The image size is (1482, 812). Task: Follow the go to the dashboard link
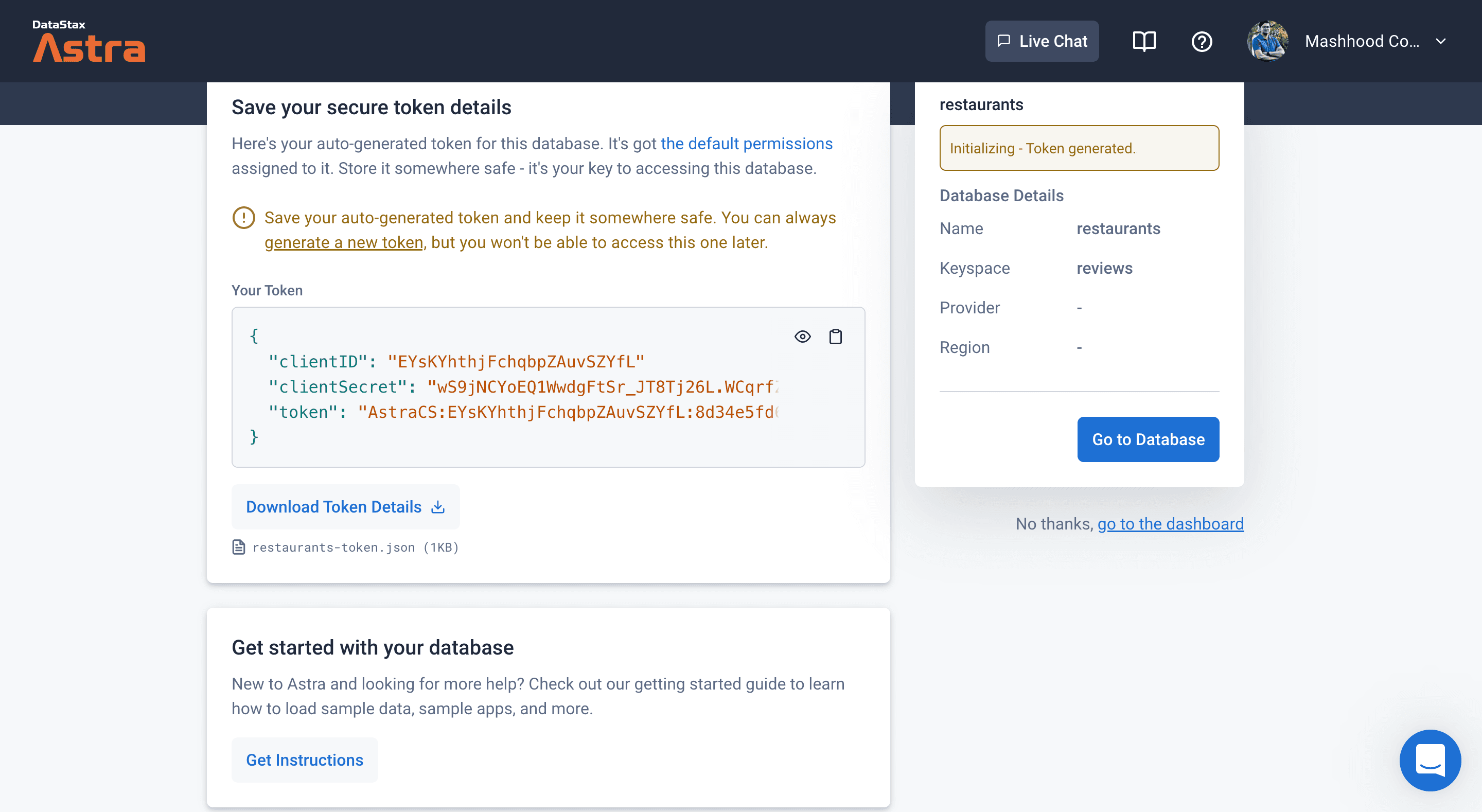pos(1170,524)
